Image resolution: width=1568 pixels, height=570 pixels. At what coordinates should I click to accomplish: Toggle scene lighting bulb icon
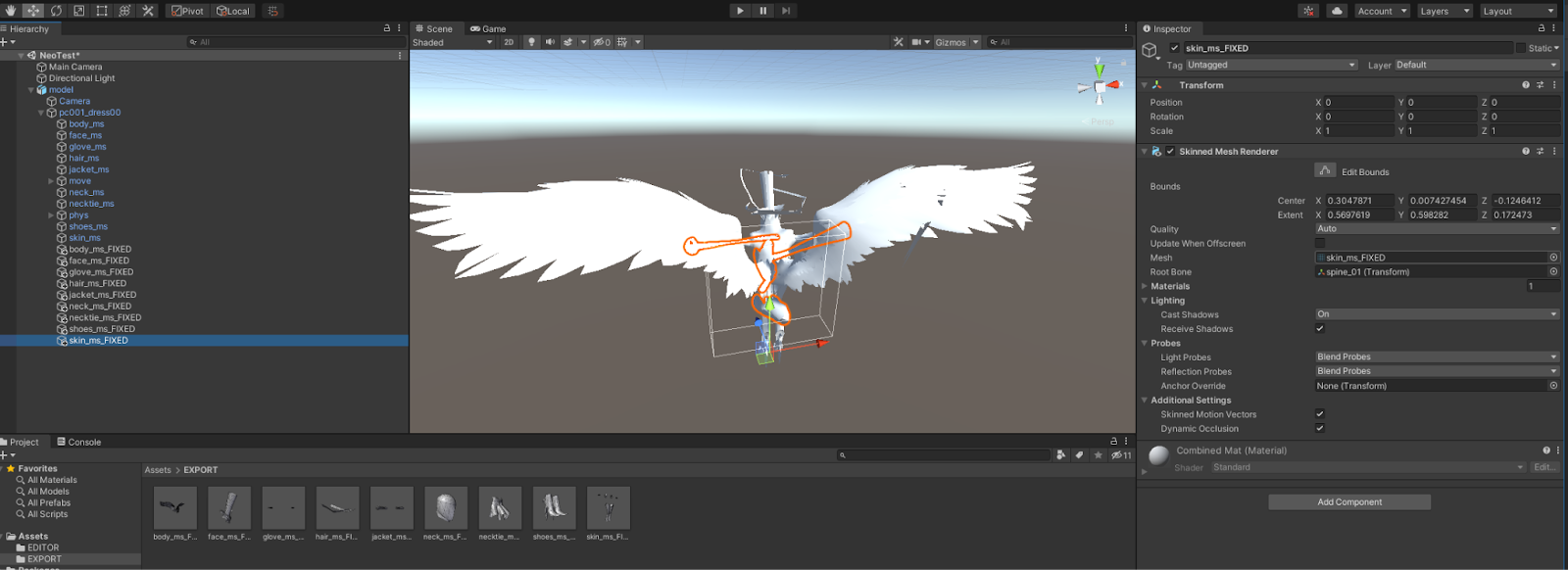click(x=531, y=42)
